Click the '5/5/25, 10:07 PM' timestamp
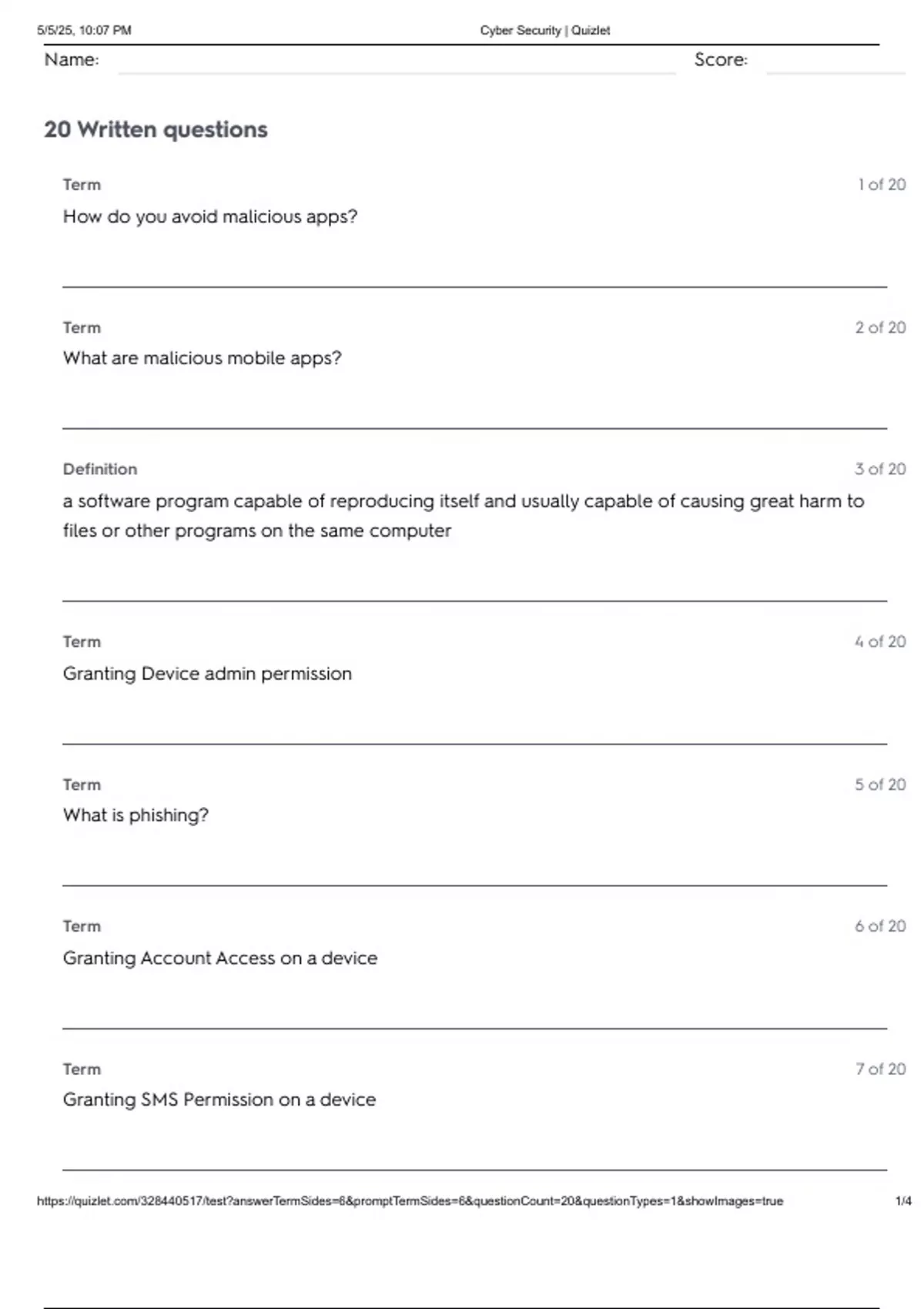Viewport: 924px width, 1309px height. coord(84,30)
